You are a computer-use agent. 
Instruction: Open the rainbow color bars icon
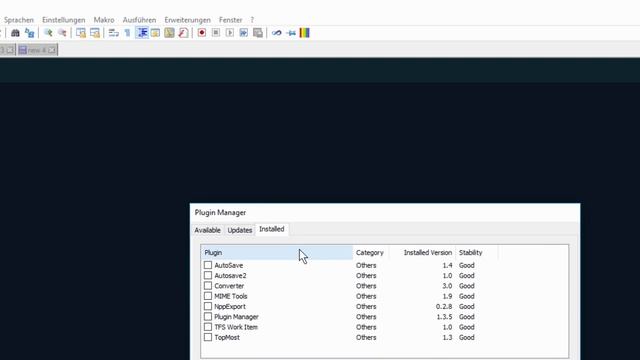304,33
